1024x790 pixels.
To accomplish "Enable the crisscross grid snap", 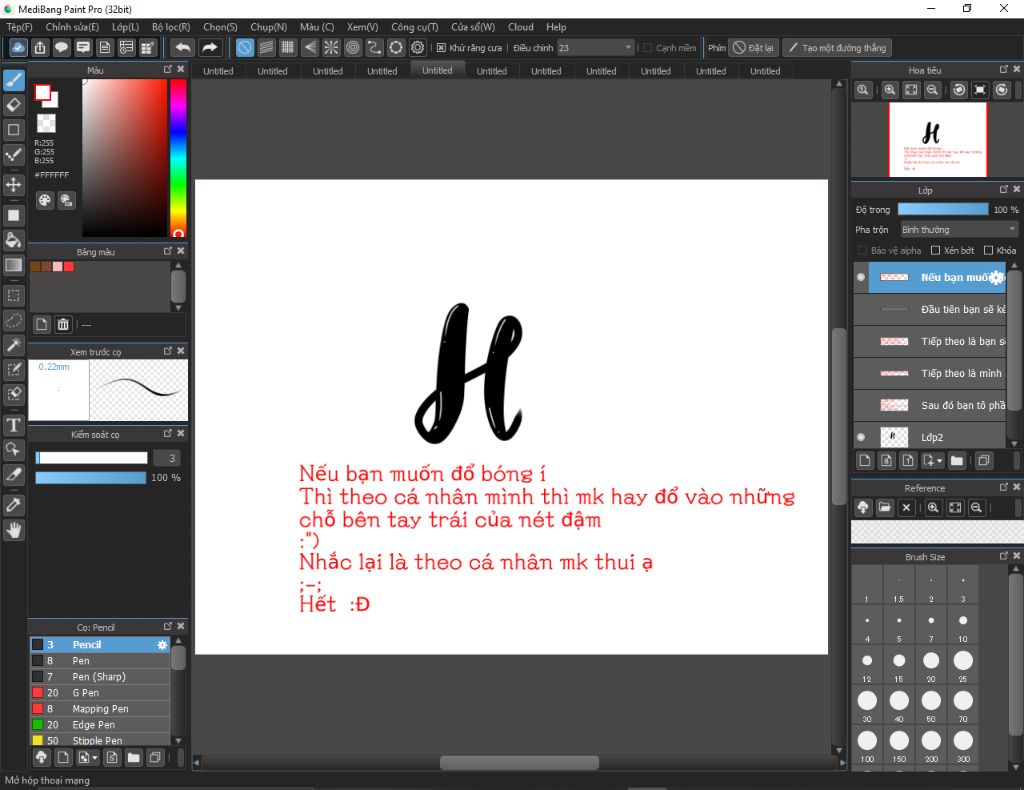I will (287, 48).
